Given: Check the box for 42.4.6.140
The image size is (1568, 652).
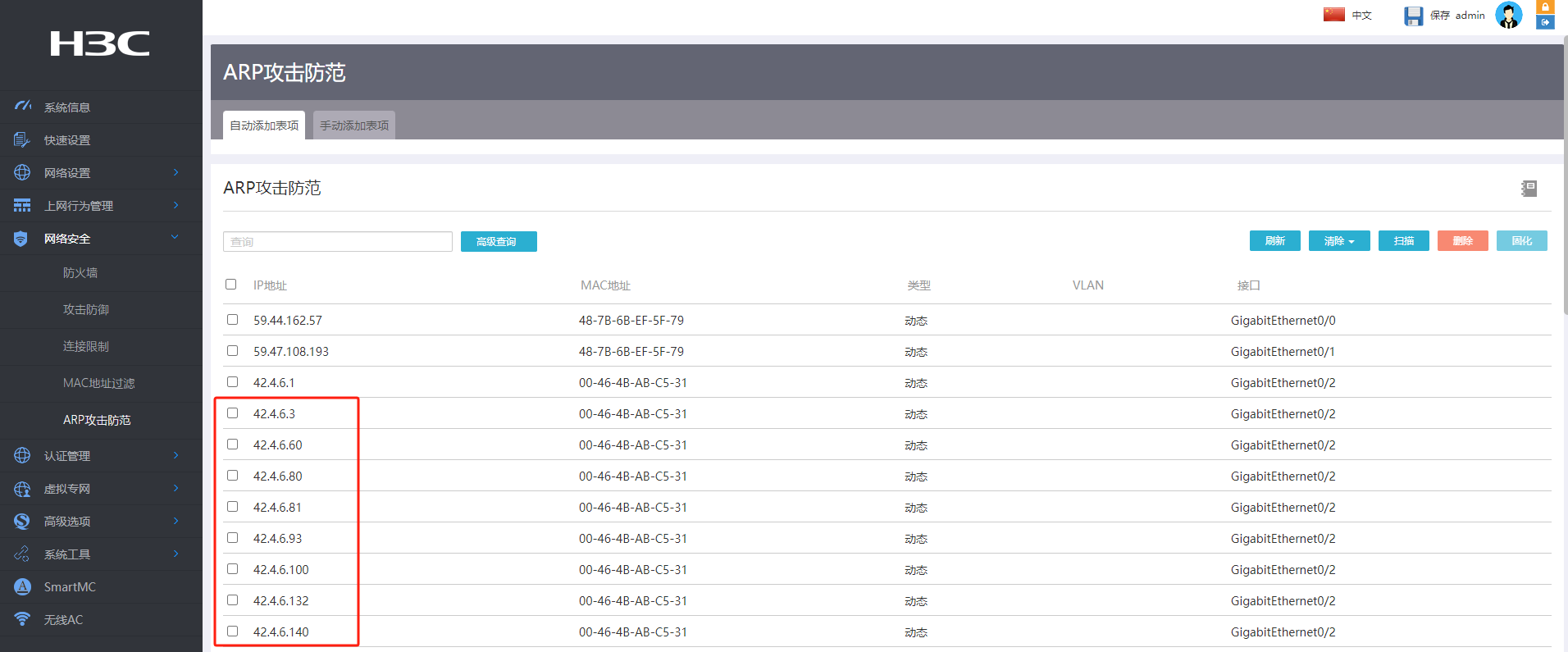Looking at the screenshot, I should [x=233, y=631].
